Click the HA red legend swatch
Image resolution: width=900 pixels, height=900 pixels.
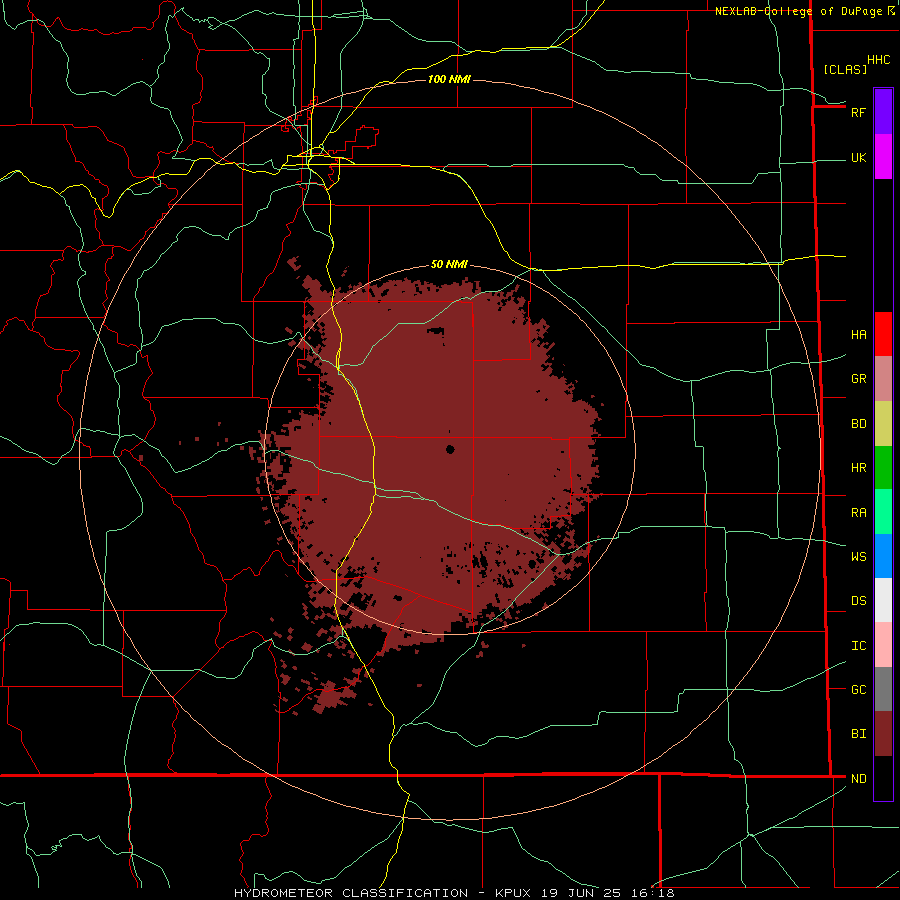883,334
